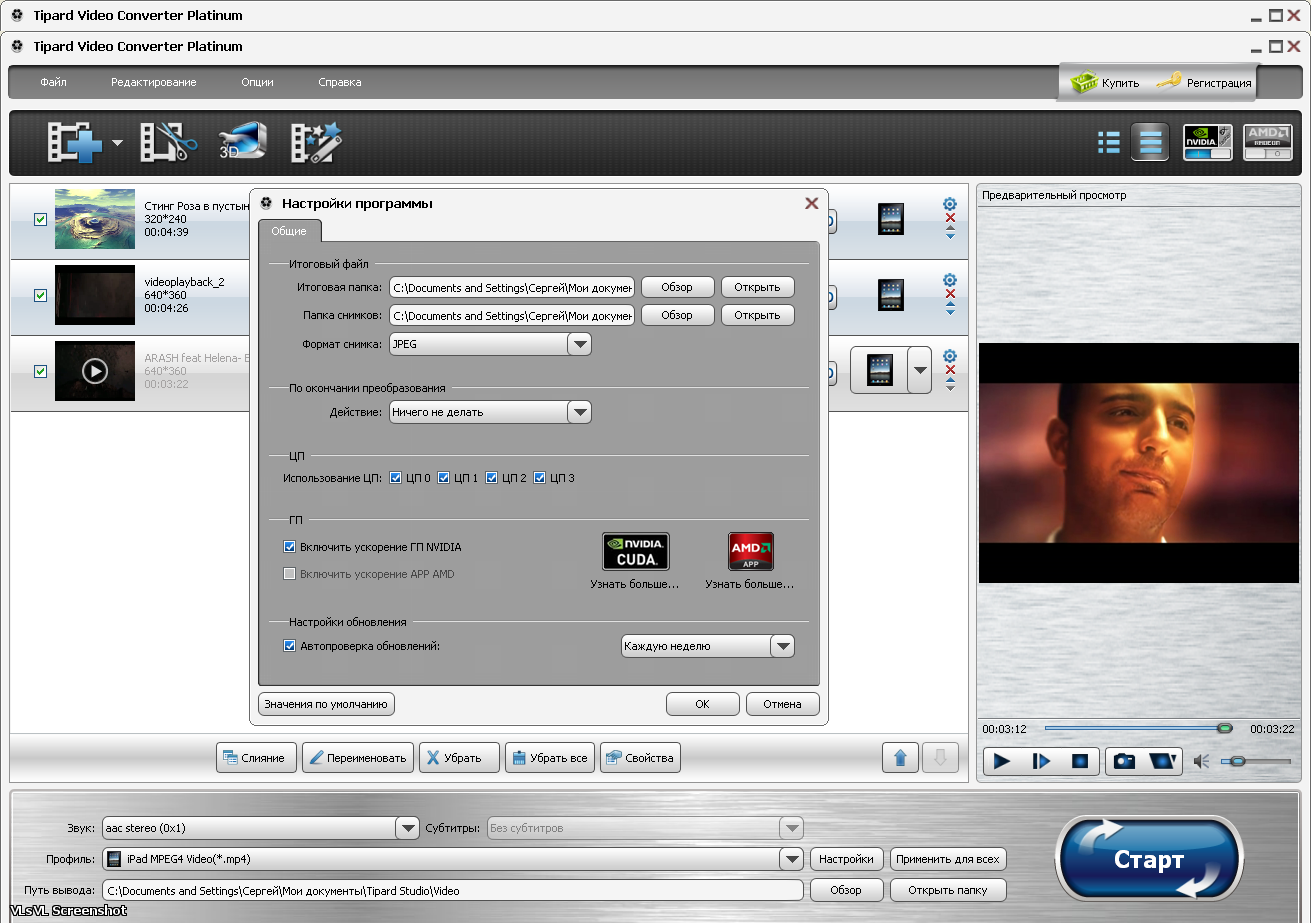Image resolution: width=1311 pixels, height=923 pixels.
Task: Expand the iPad MPEG4 profile dropdown
Action: (x=792, y=859)
